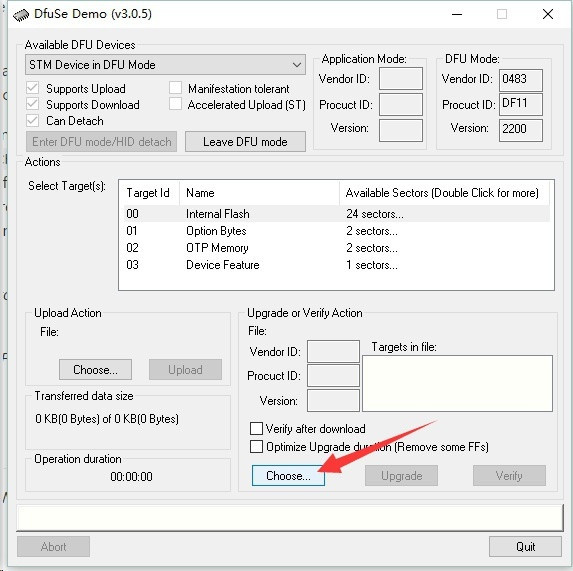573x571 pixels.
Task: Open Choose in Upgrade or Verify Action
Action: click(288, 475)
